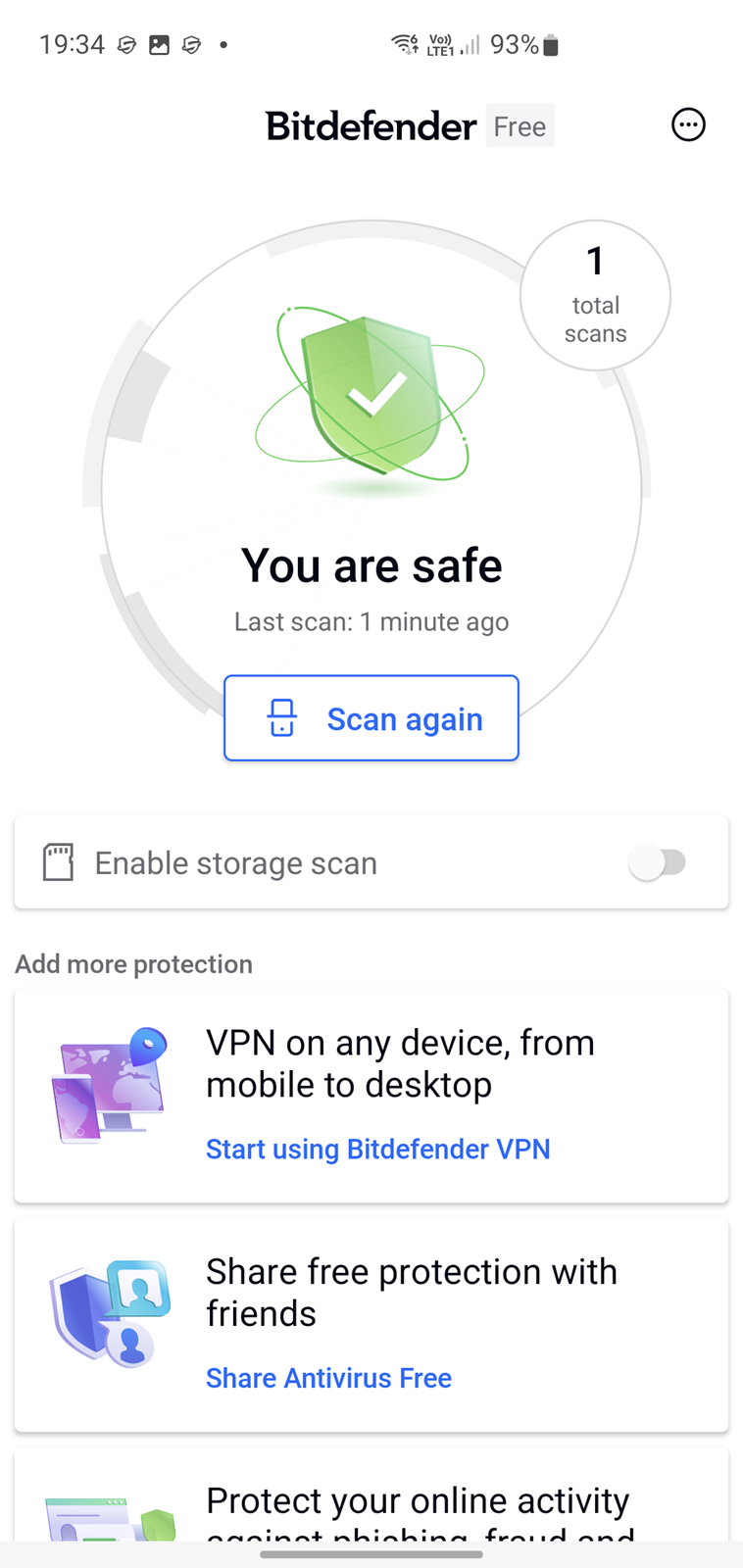Screen dimensions: 743x1568
Task: Tap the share protection shield illustration
Action: point(111,1313)
